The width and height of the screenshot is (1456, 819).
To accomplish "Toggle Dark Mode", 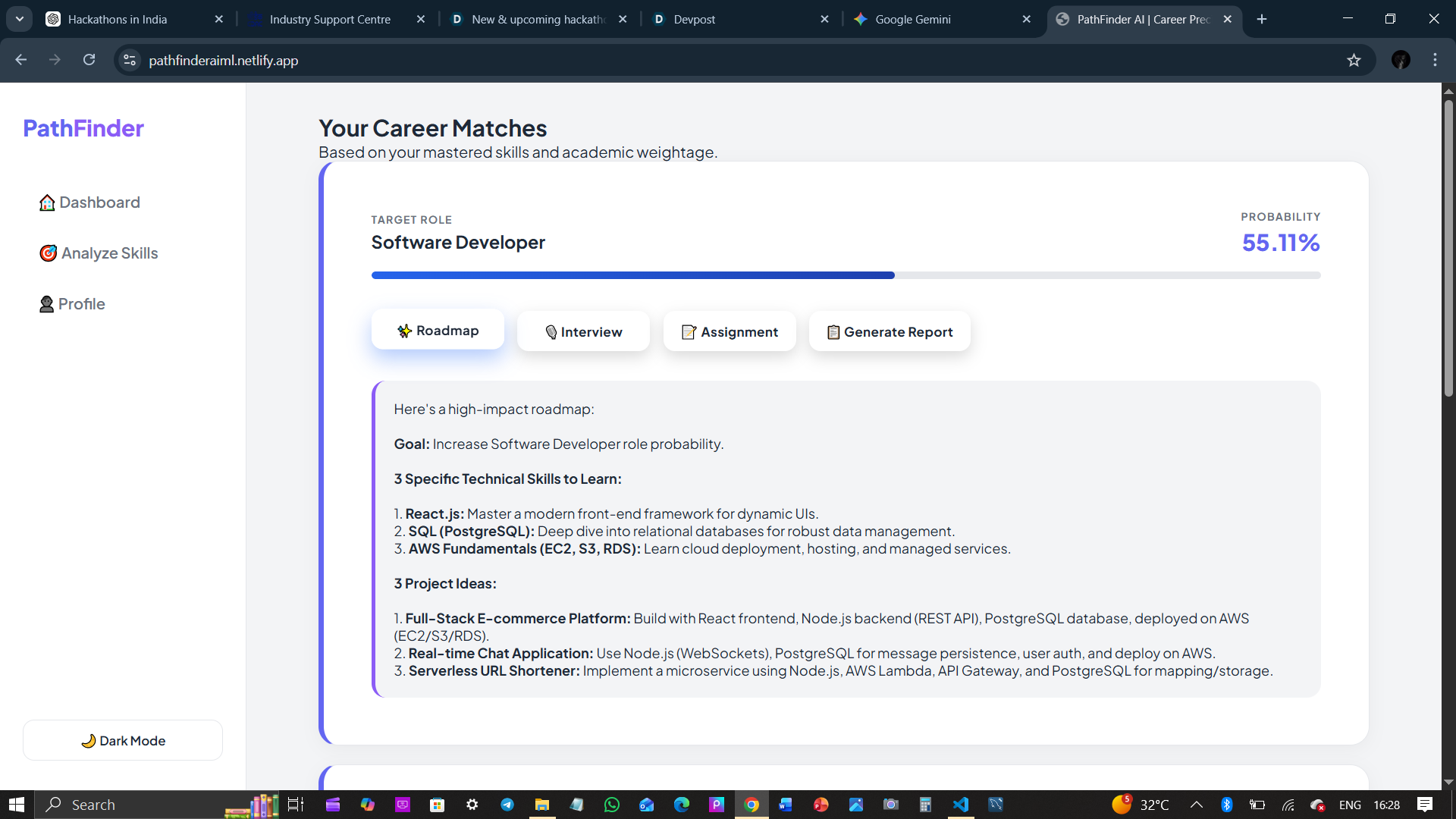I will point(123,740).
